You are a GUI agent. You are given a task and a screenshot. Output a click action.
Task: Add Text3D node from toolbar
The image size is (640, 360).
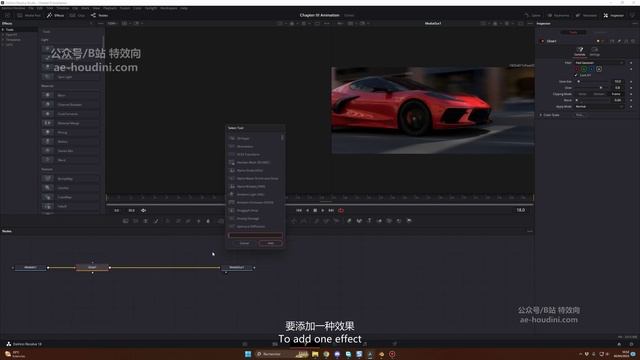(369, 221)
